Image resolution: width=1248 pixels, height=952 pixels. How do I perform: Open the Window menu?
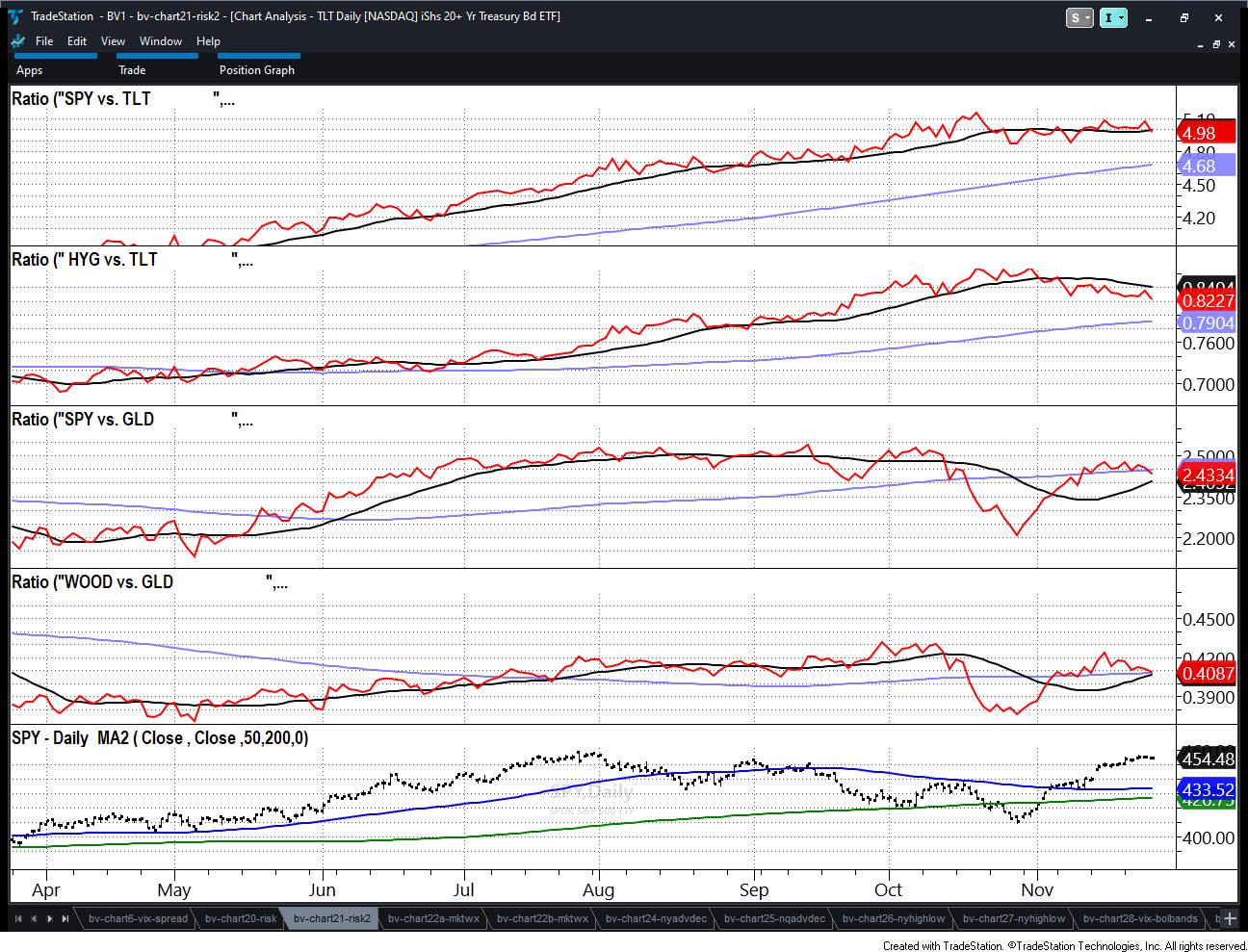(160, 41)
